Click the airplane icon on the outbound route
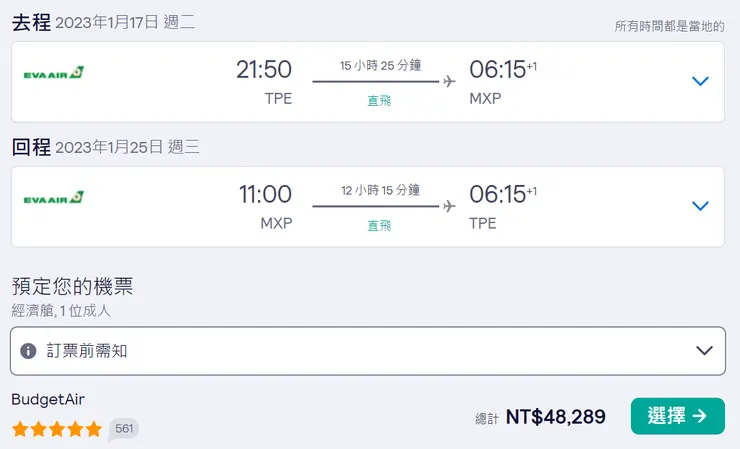 pos(449,82)
